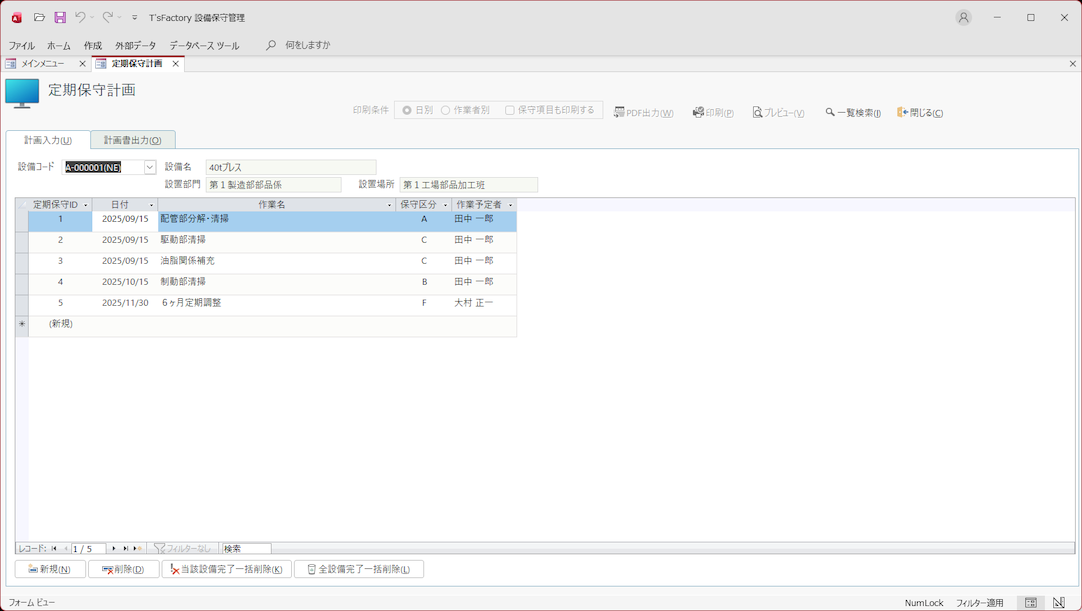Switch to Design View status bar icon
The width and height of the screenshot is (1082, 611).
pos(1059,603)
